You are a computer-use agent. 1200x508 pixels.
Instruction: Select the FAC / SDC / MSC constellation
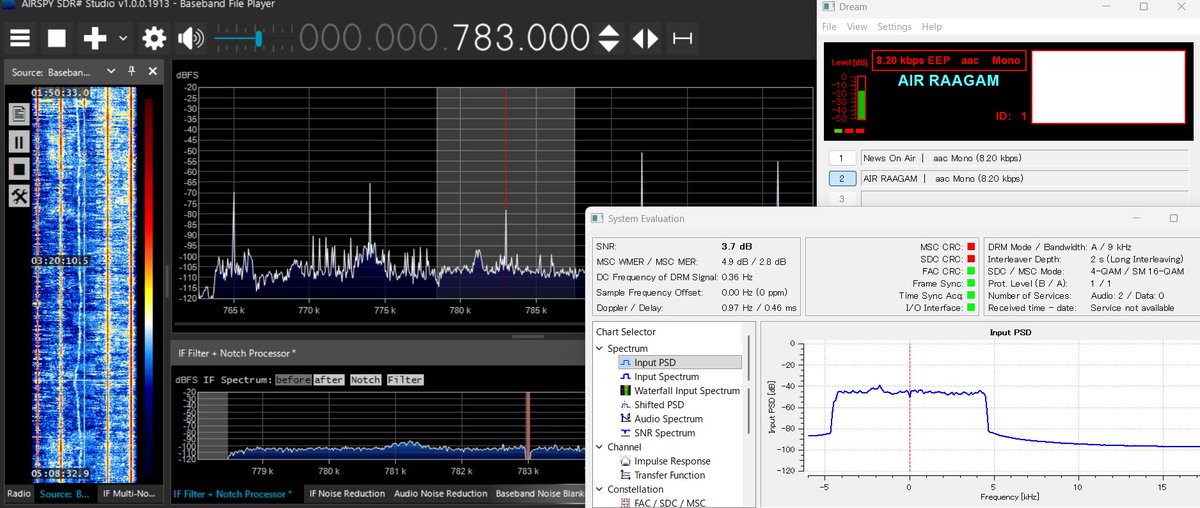coord(662,503)
